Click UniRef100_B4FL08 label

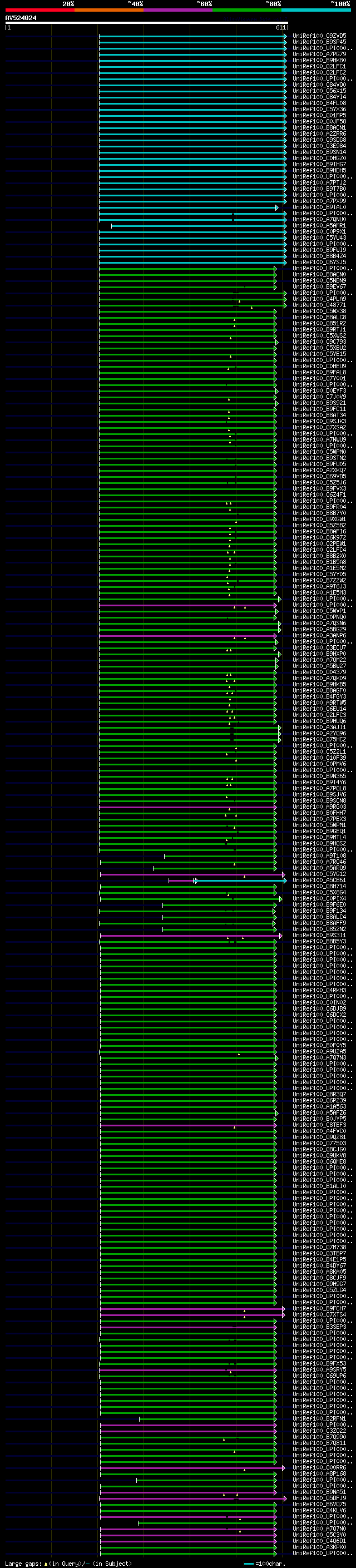[319, 103]
